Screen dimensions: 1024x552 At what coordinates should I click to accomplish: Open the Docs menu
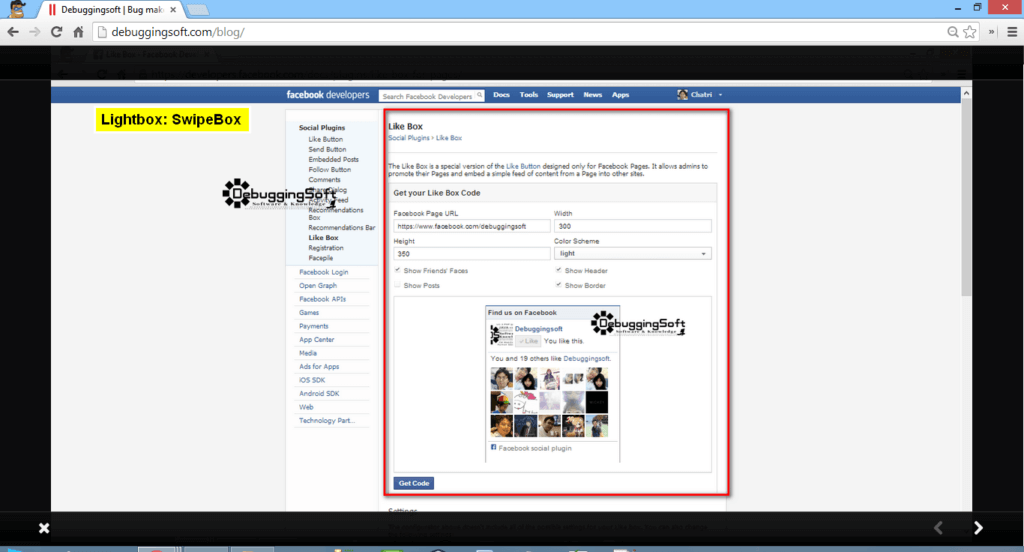click(x=502, y=95)
